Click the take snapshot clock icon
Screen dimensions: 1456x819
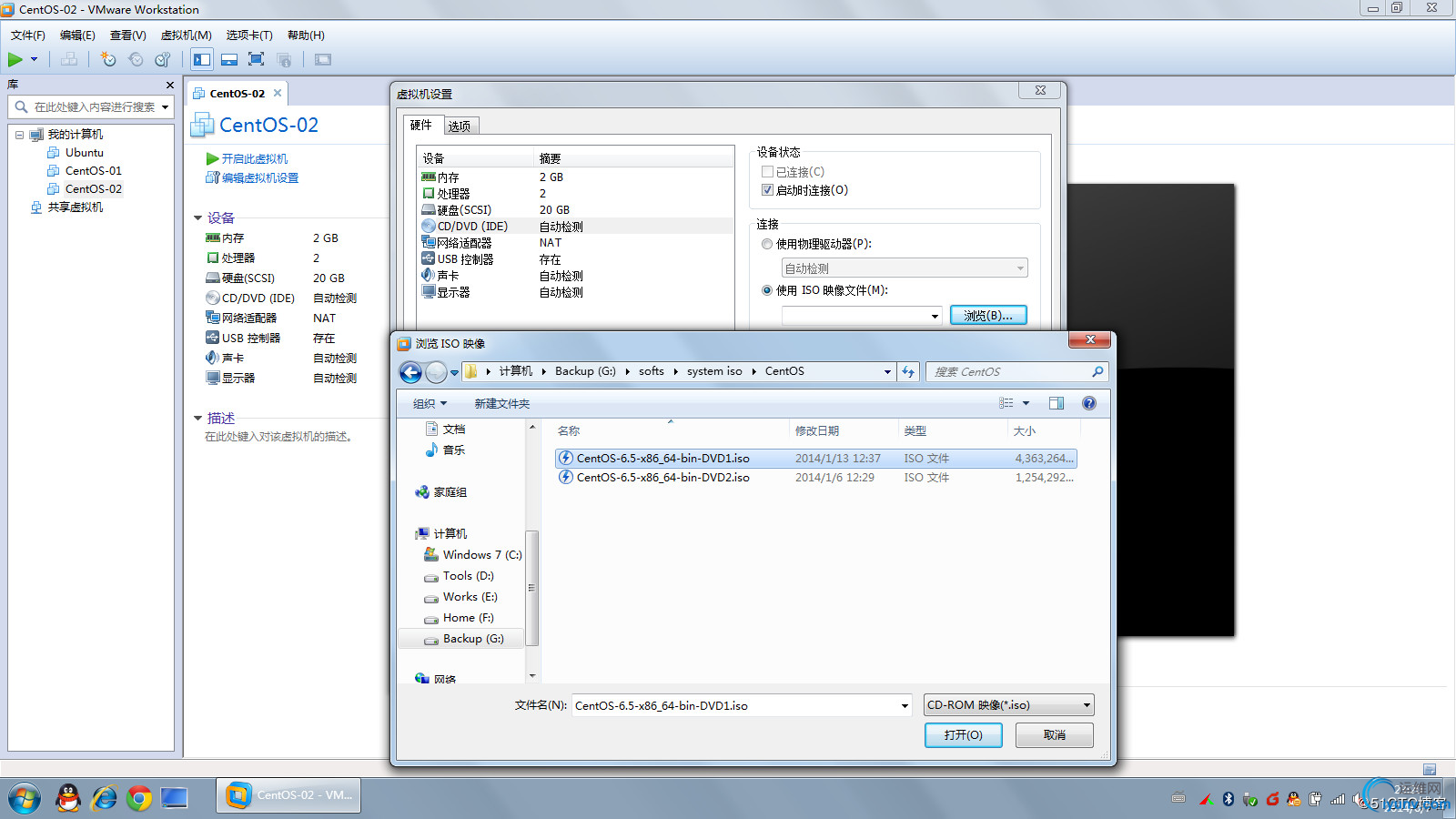108,60
